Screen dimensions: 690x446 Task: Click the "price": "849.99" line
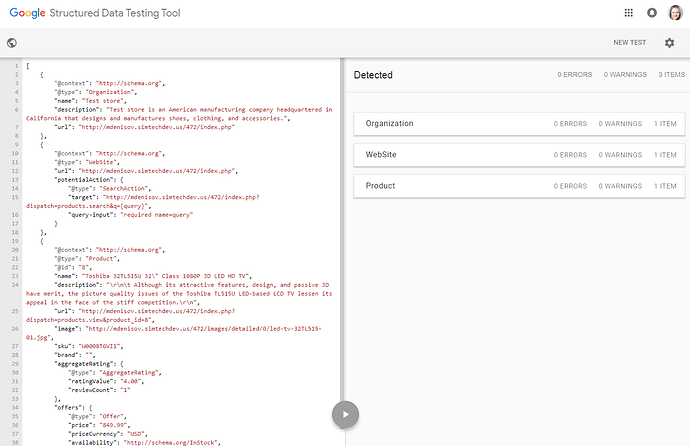pos(99,425)
